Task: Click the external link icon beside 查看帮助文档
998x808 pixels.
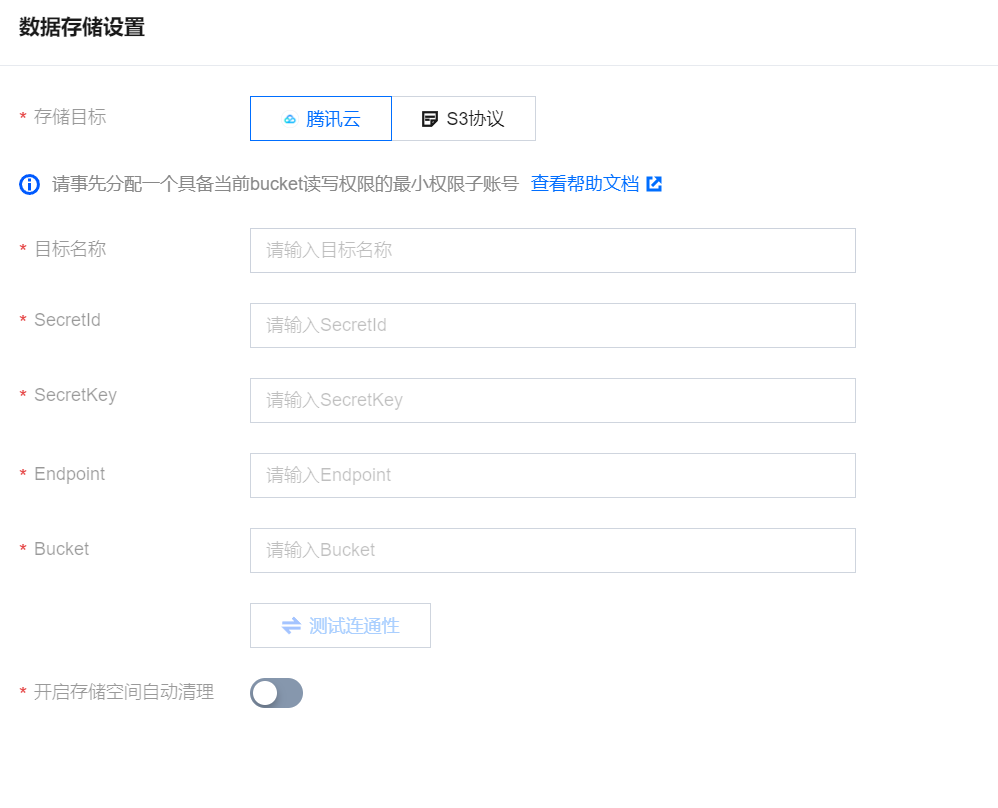Action: pyautogui.click(x=654, y=184)
